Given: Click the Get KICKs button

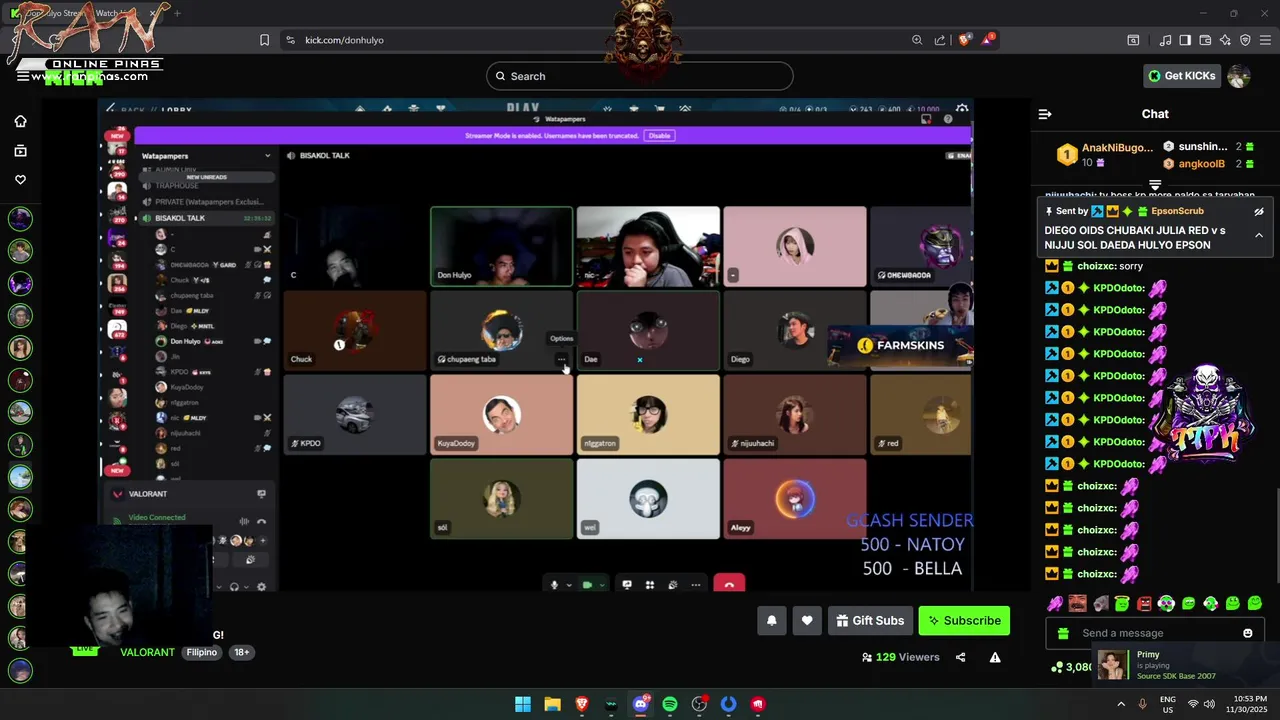Looking at the screenshot, I should coord(1181,76).
